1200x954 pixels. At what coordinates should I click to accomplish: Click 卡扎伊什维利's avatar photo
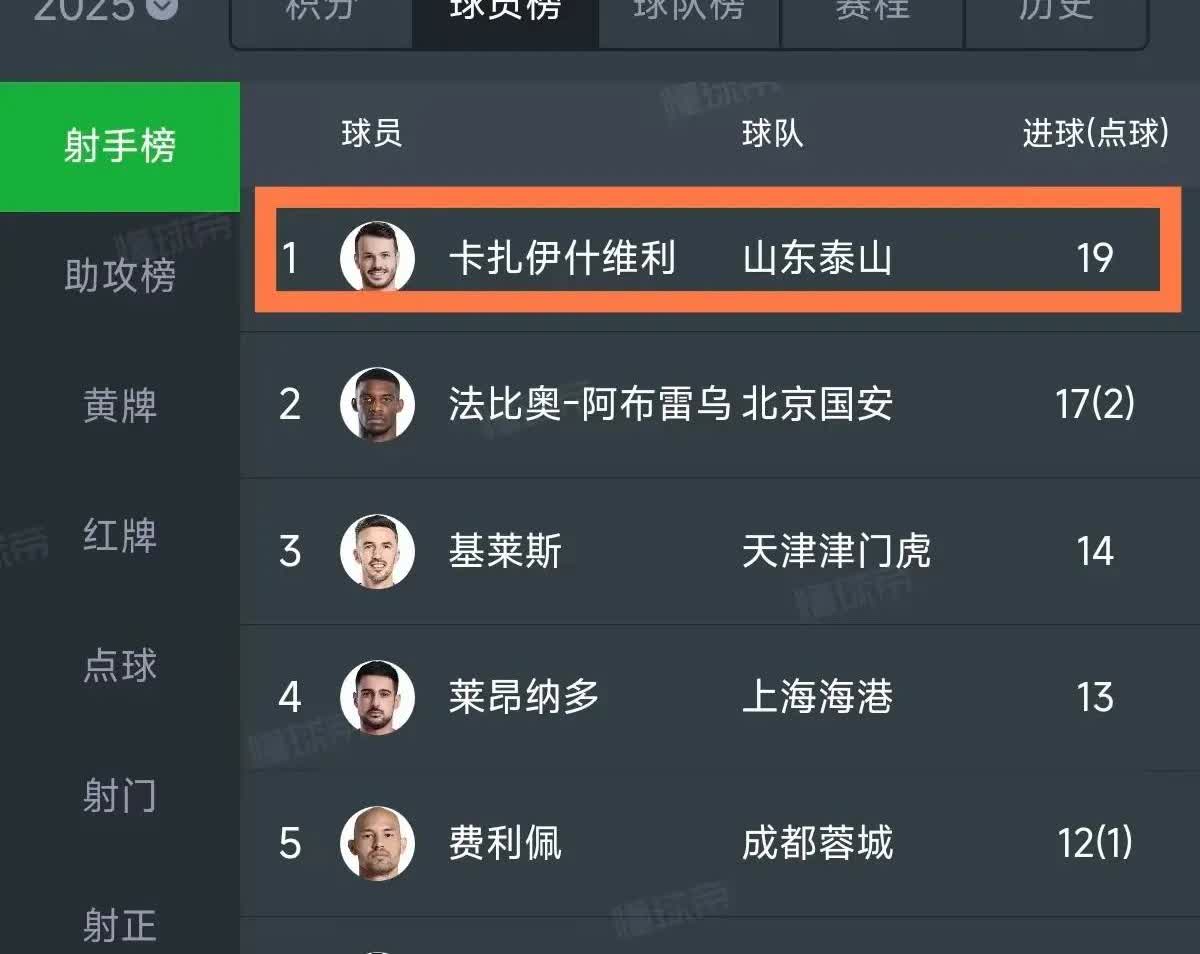[x=377, y=257]
